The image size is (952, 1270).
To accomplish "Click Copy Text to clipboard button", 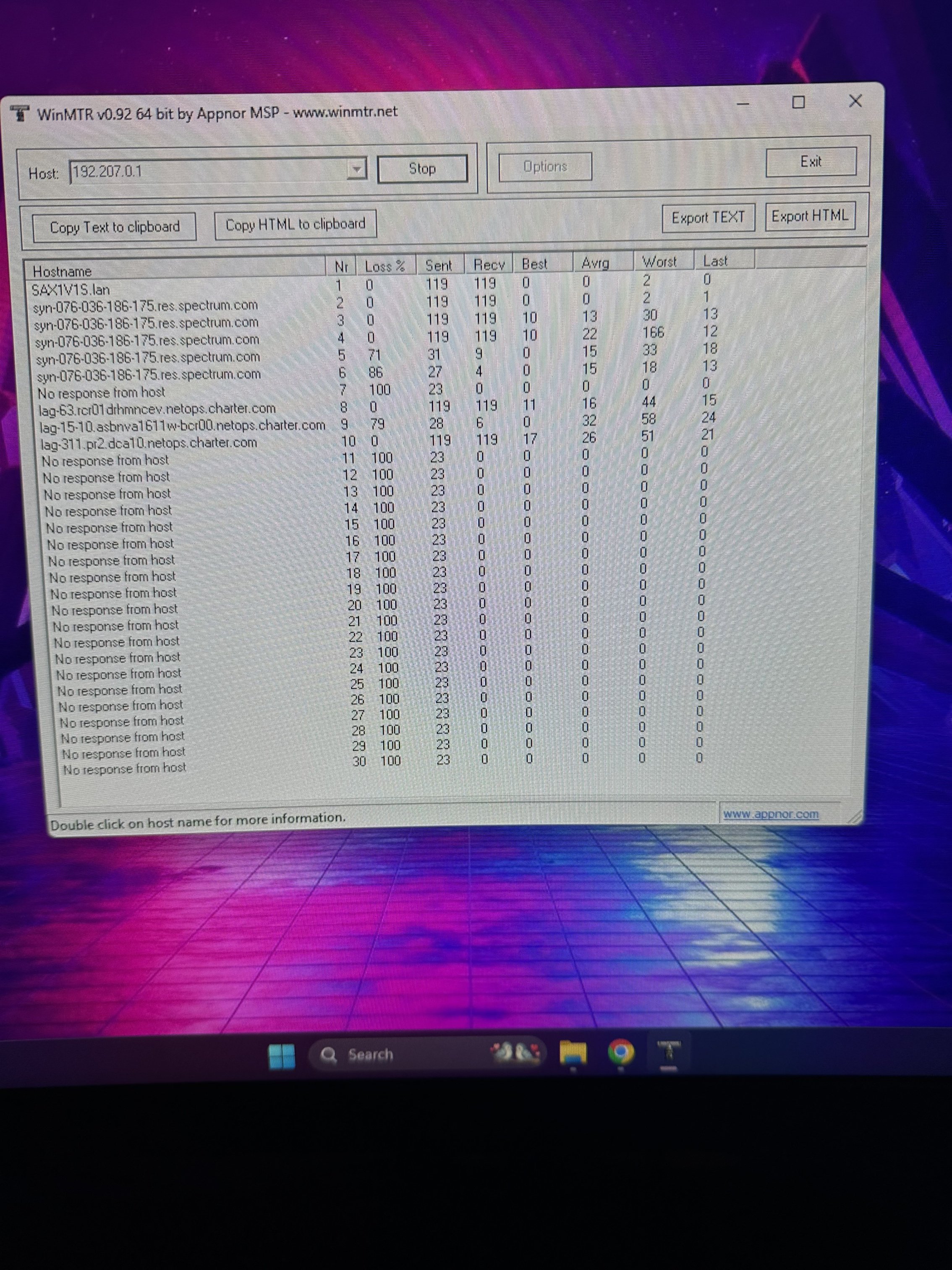I will point(114,227).
